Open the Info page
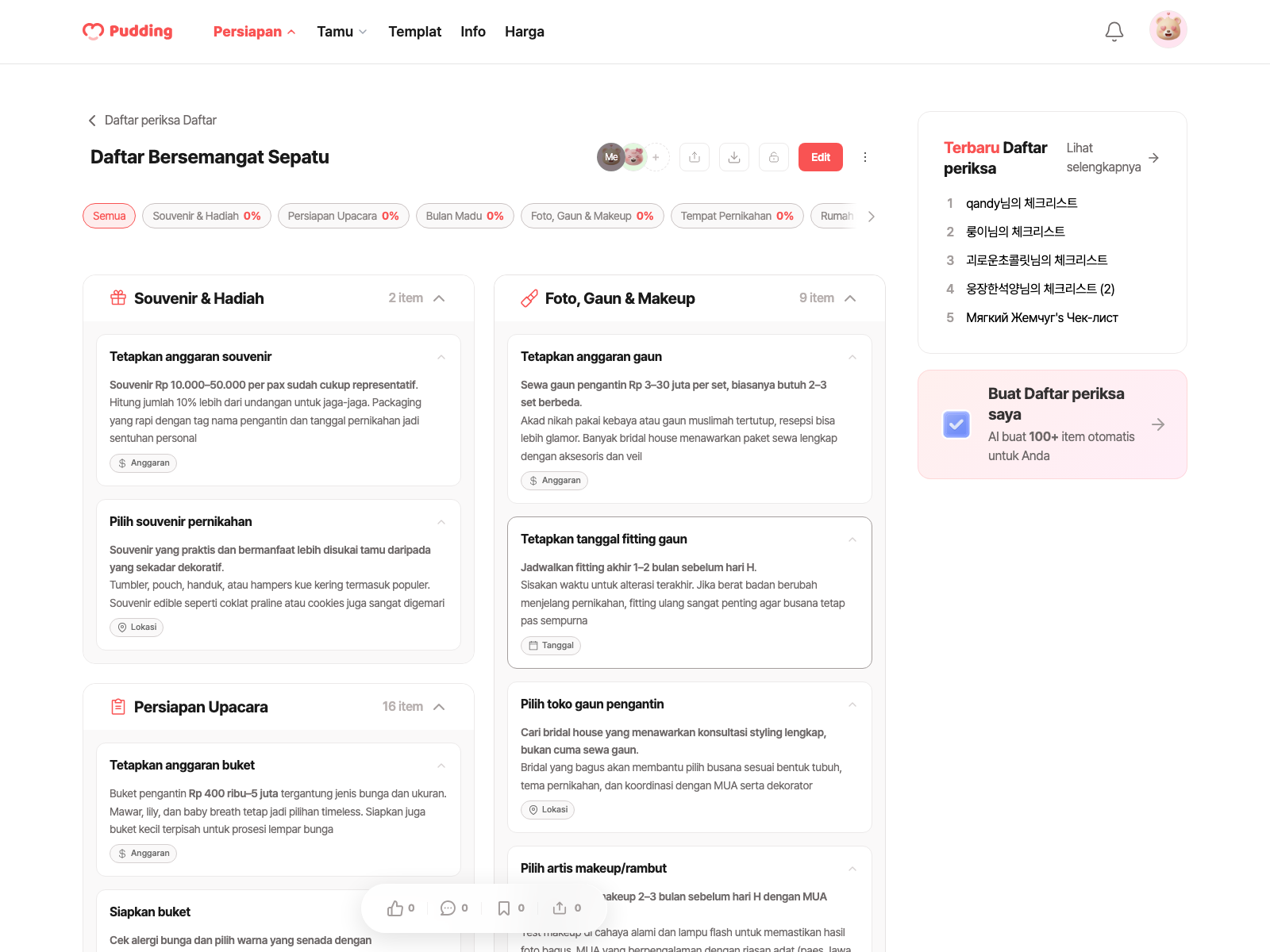 click(x=473, y=32)
